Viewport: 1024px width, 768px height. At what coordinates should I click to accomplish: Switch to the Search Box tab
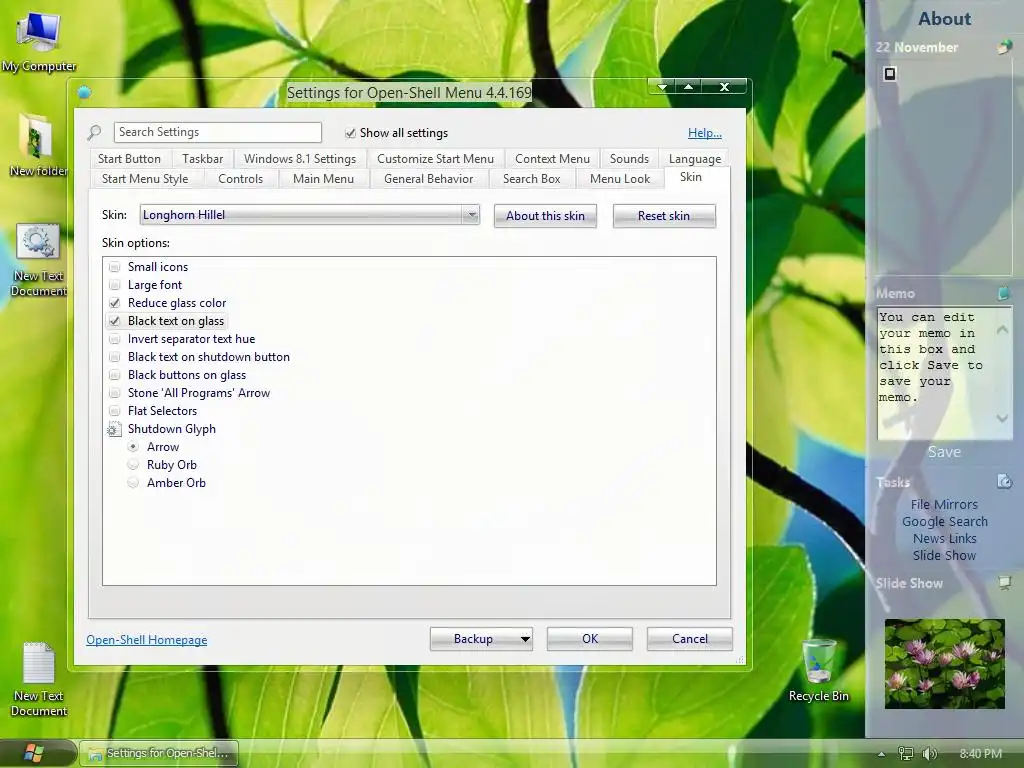coord(532,179)
